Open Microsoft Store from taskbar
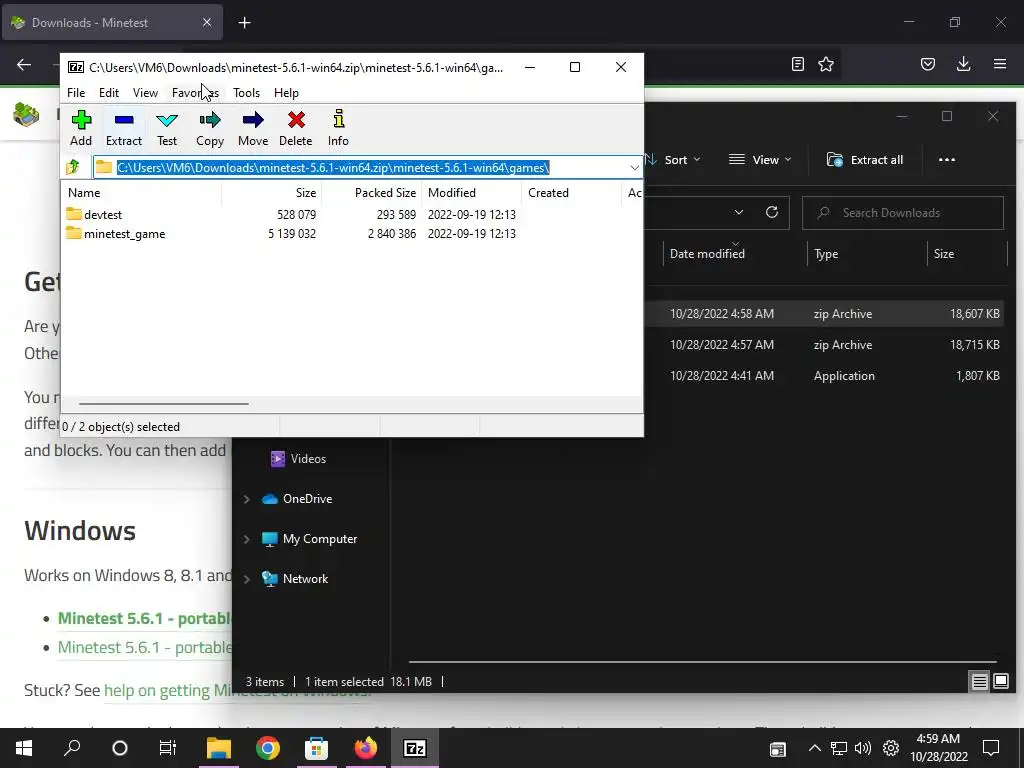 [317, 748]
